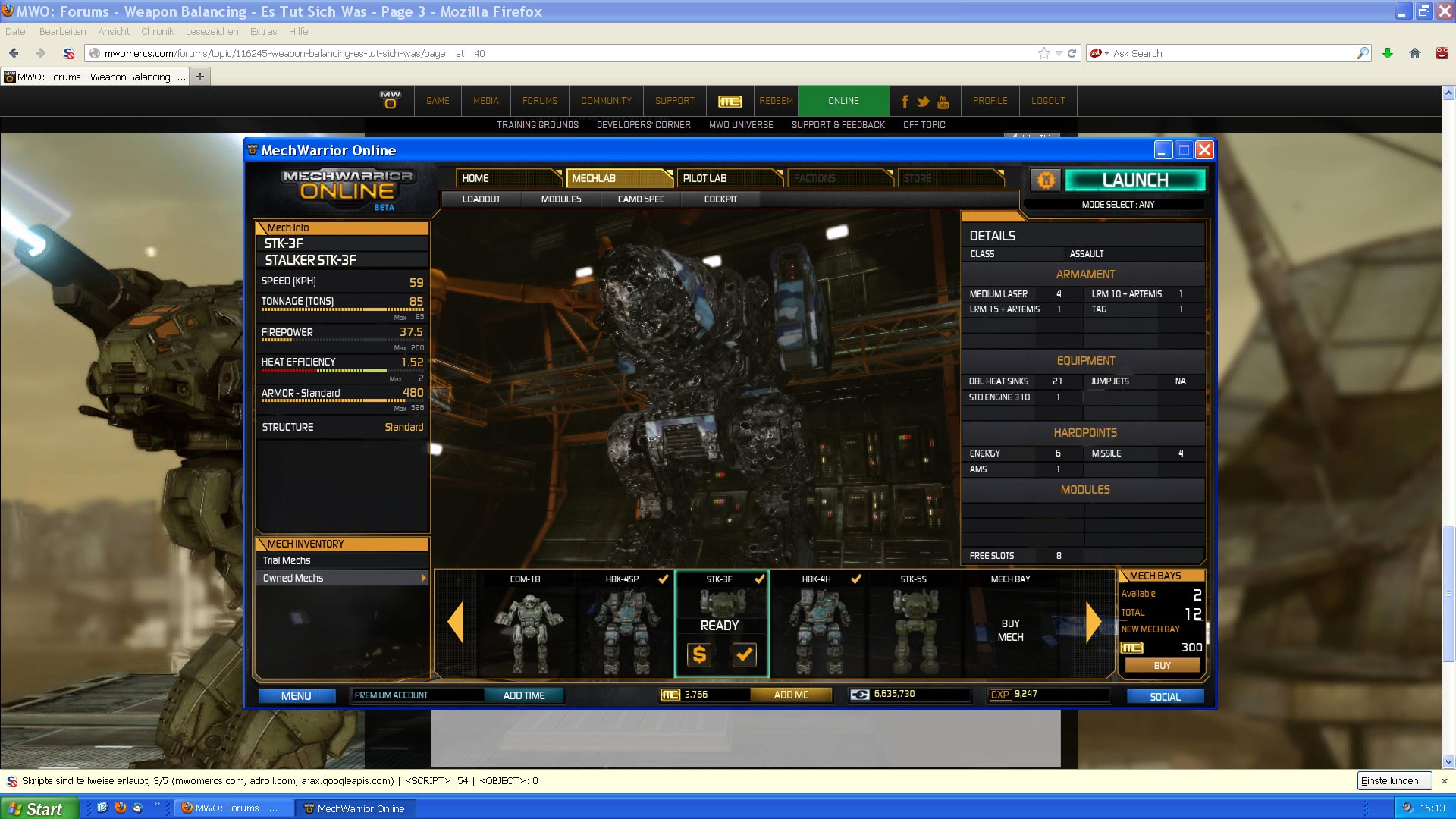Image resolution: width=1456 pixels, height=819 pixels.
Task: Click the right arrow of mech carousel
Action: coord(1094,623)
